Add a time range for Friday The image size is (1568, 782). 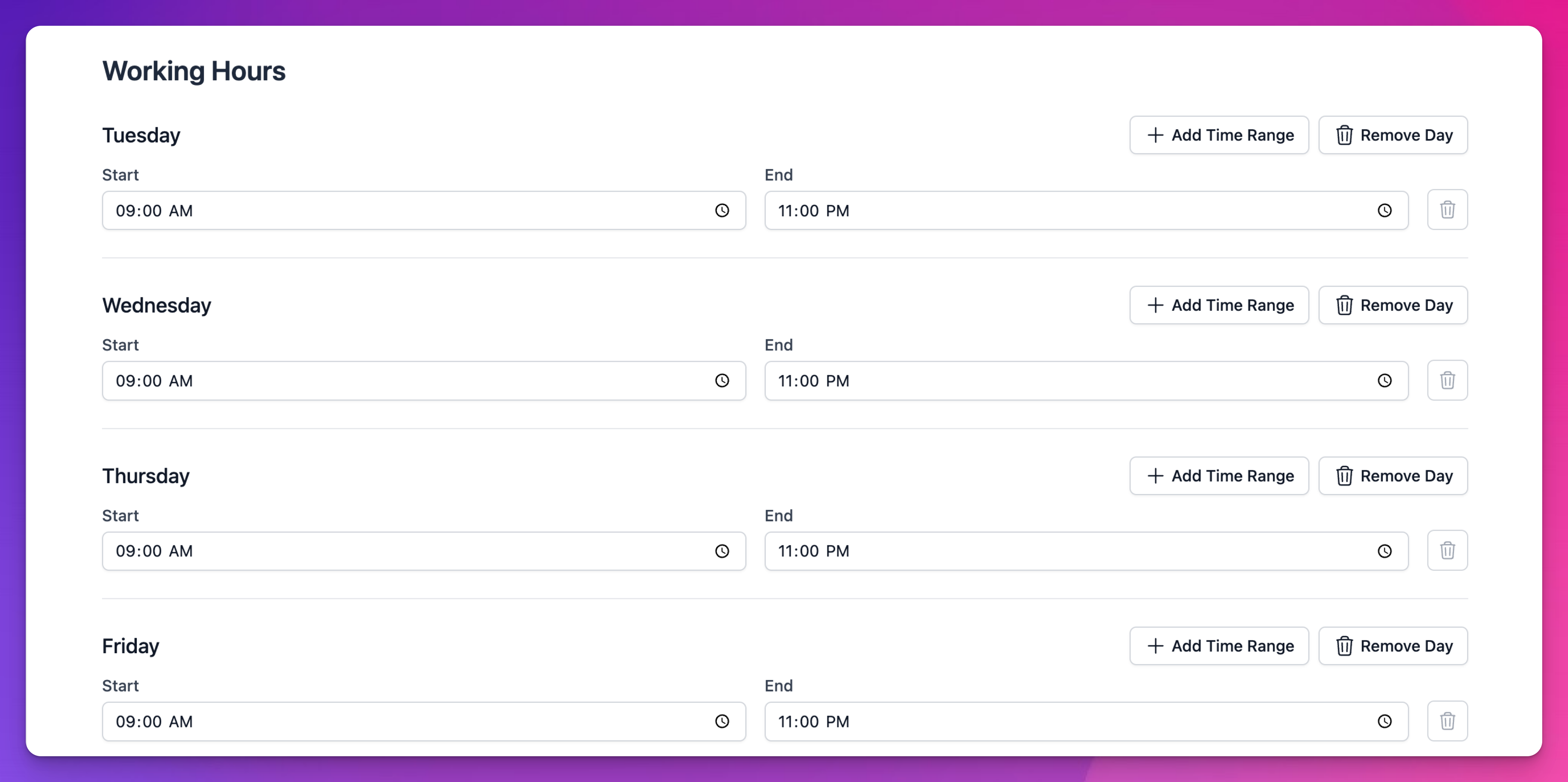pyautogui.click(x=1218, y=646)
